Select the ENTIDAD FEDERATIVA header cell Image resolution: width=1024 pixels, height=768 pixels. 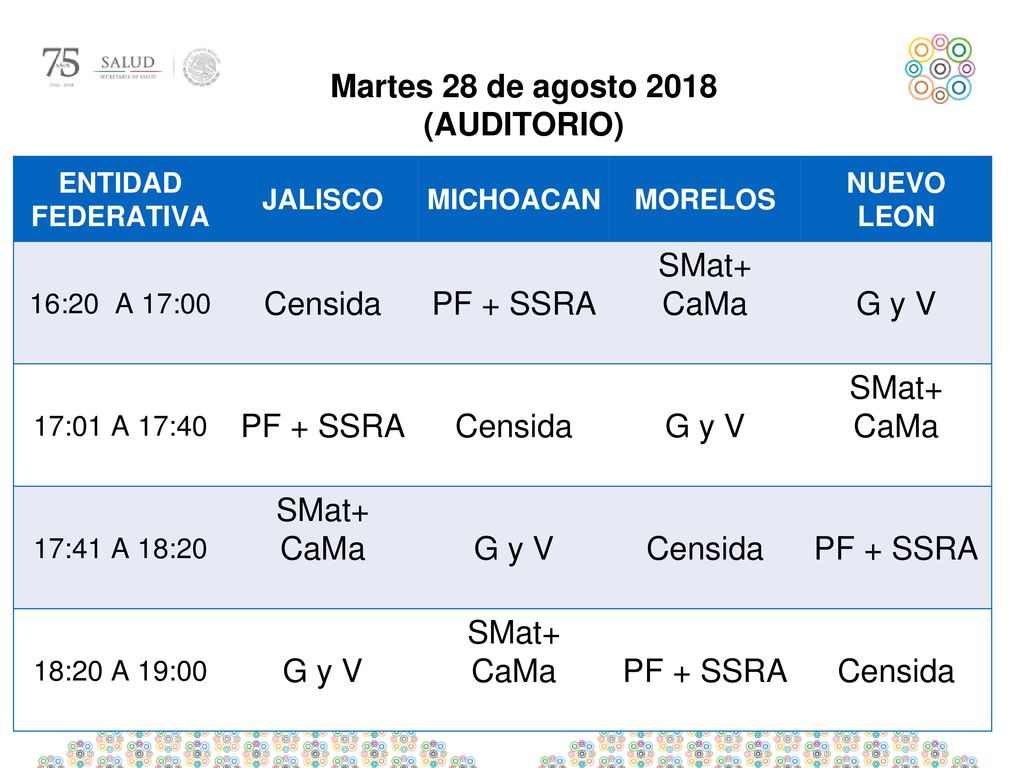(120, 199)
